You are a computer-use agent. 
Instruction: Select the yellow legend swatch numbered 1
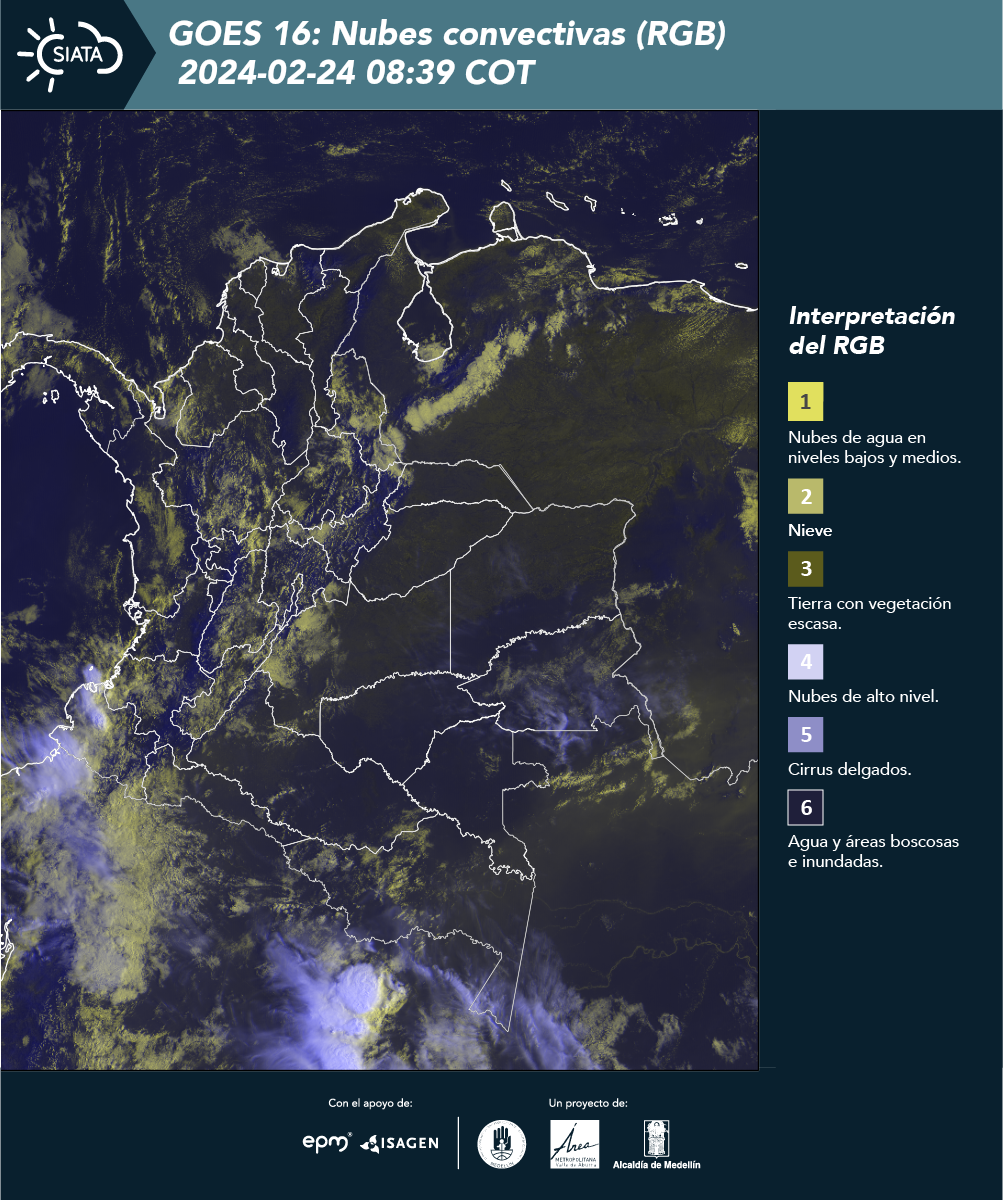[805, 402]
